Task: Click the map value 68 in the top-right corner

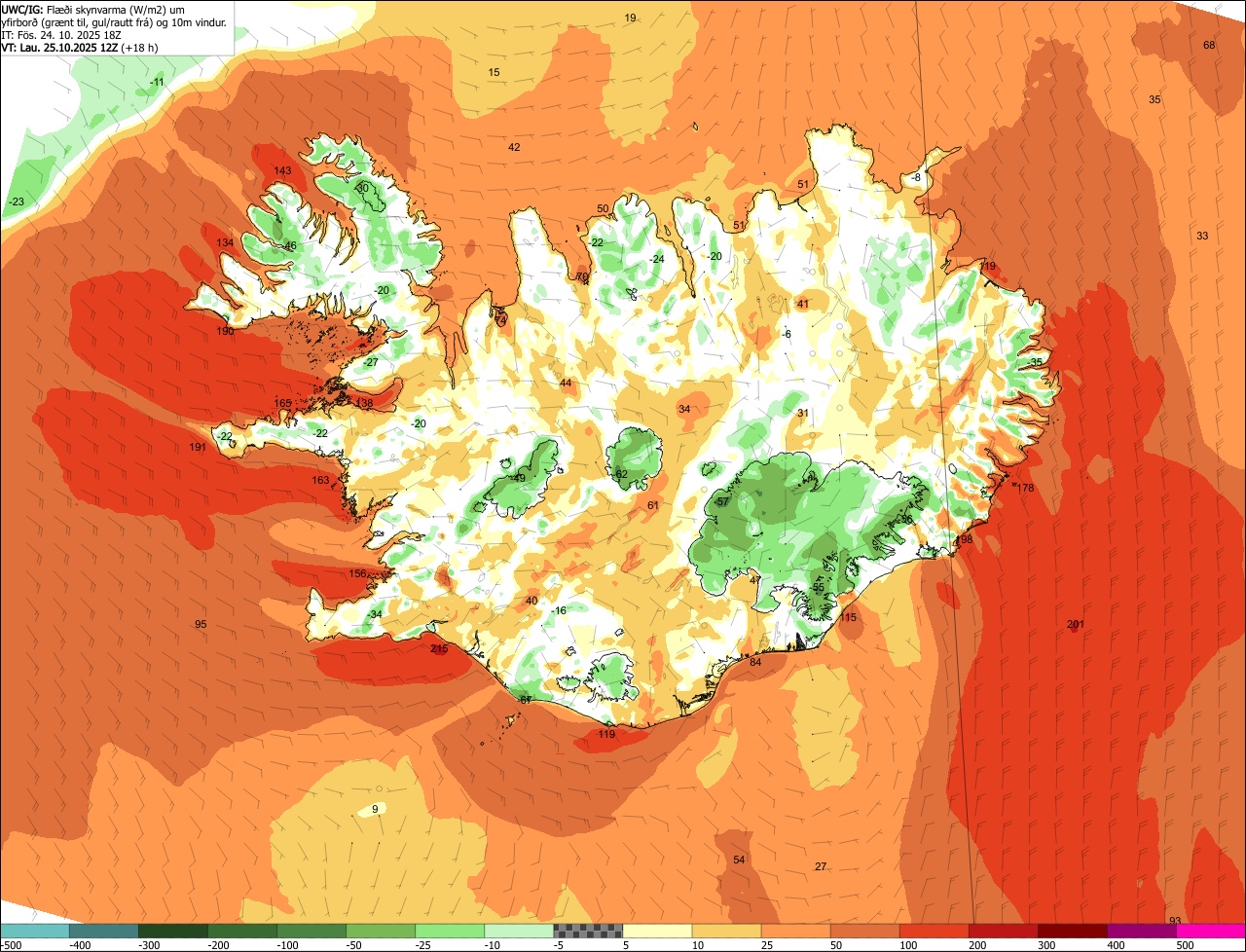Action: (1209, 45)
